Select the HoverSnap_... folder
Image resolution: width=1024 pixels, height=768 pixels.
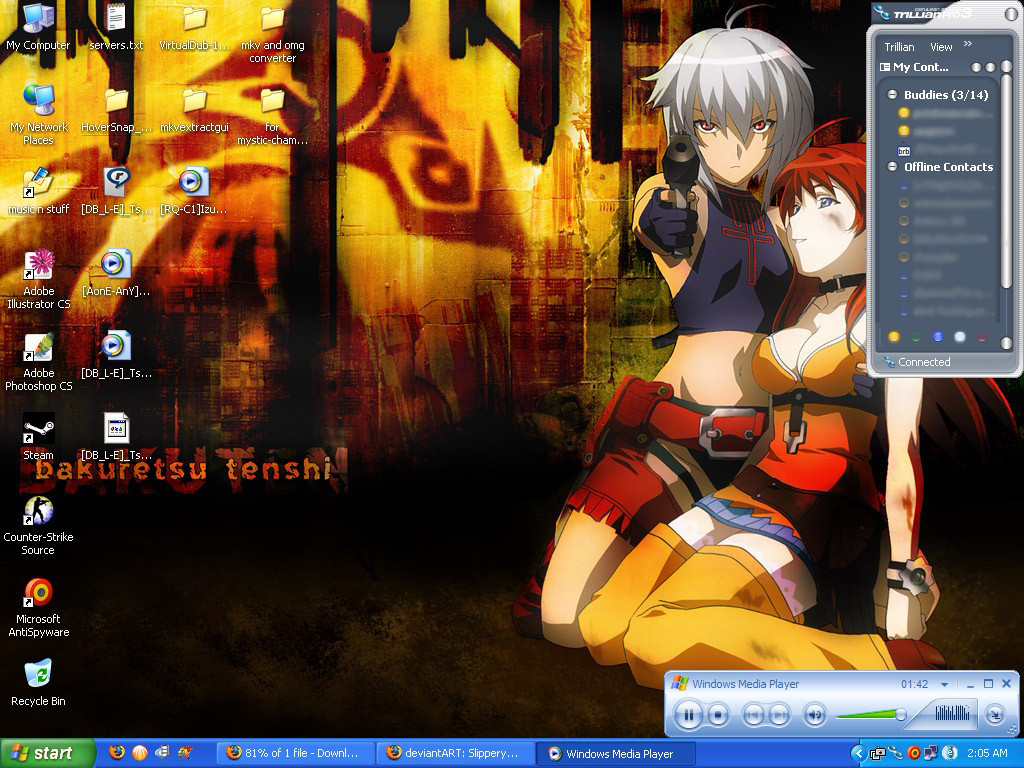116,111
